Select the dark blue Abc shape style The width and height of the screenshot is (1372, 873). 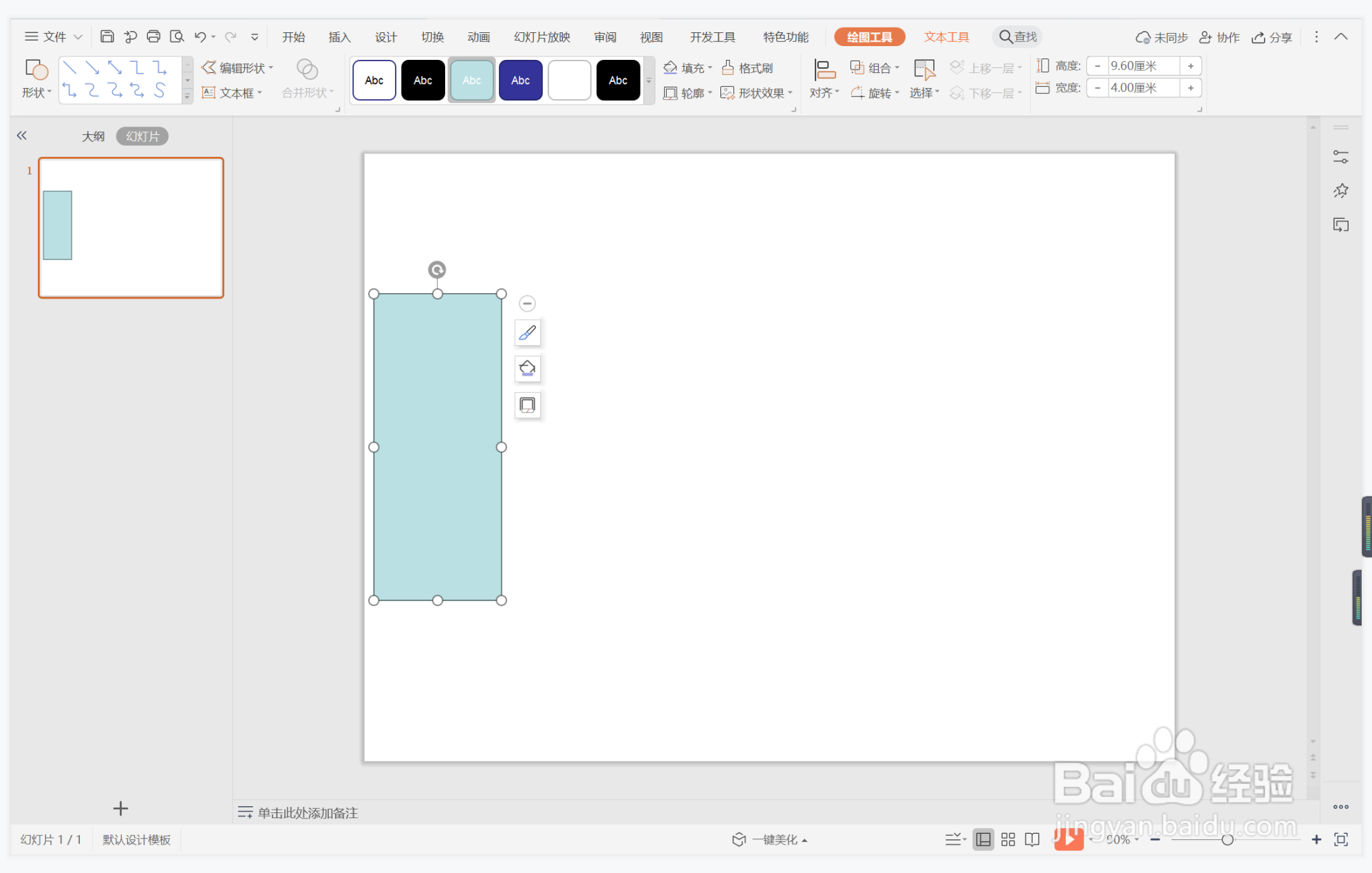click(x=520, y=80)
